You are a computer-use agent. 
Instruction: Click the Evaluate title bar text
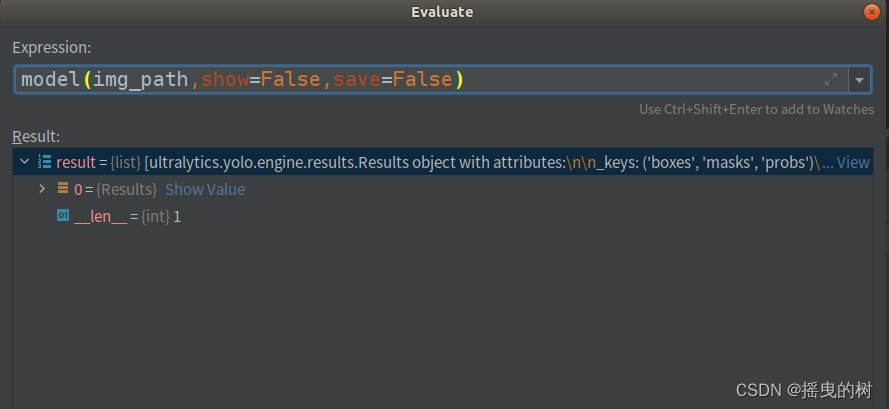(x=442, y=12)
